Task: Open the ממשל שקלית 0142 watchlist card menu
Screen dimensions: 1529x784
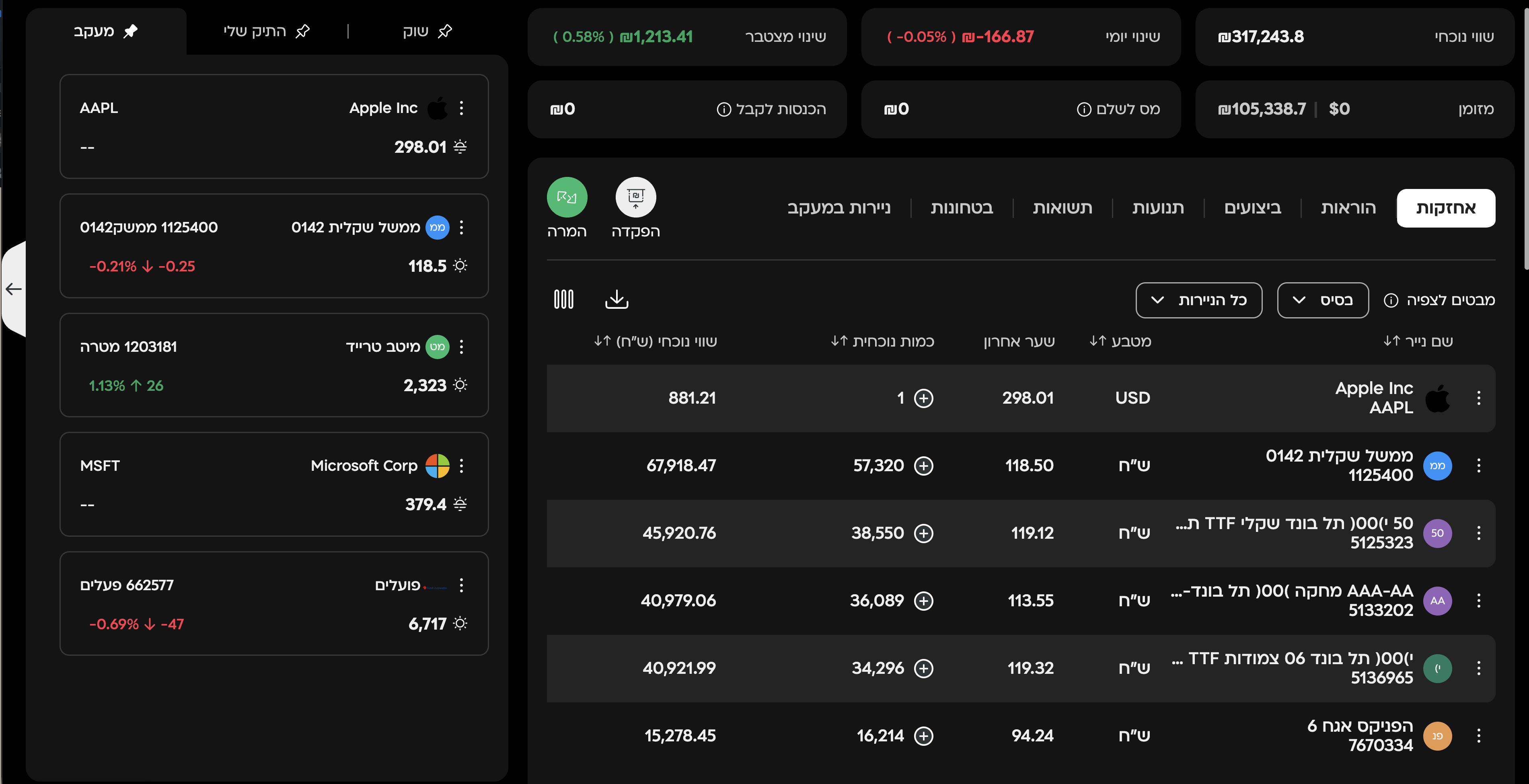Action: pos(461,227)
